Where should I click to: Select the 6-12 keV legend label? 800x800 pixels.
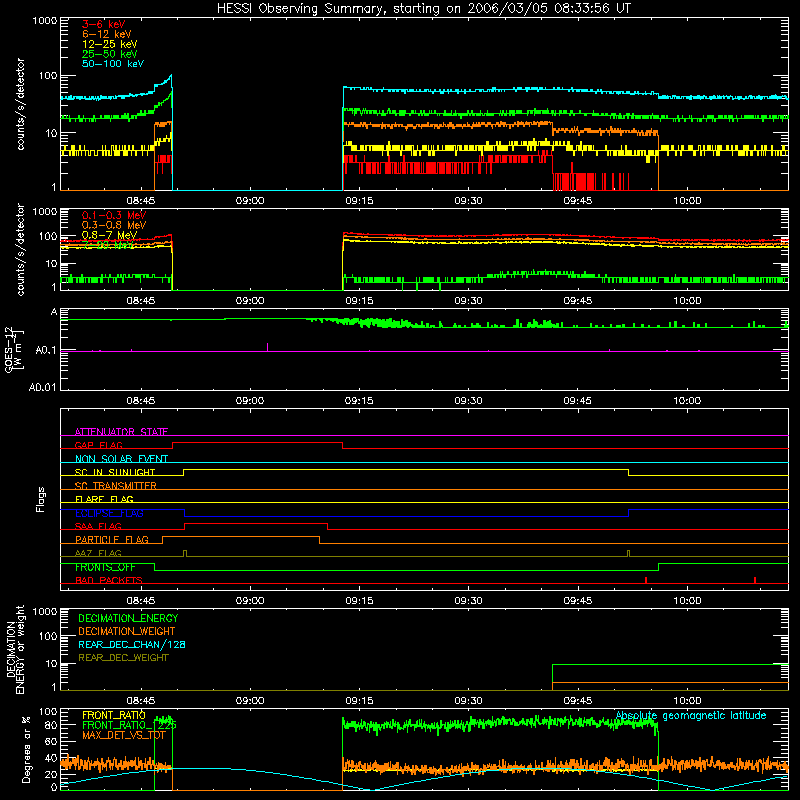[x=107, y=34]
